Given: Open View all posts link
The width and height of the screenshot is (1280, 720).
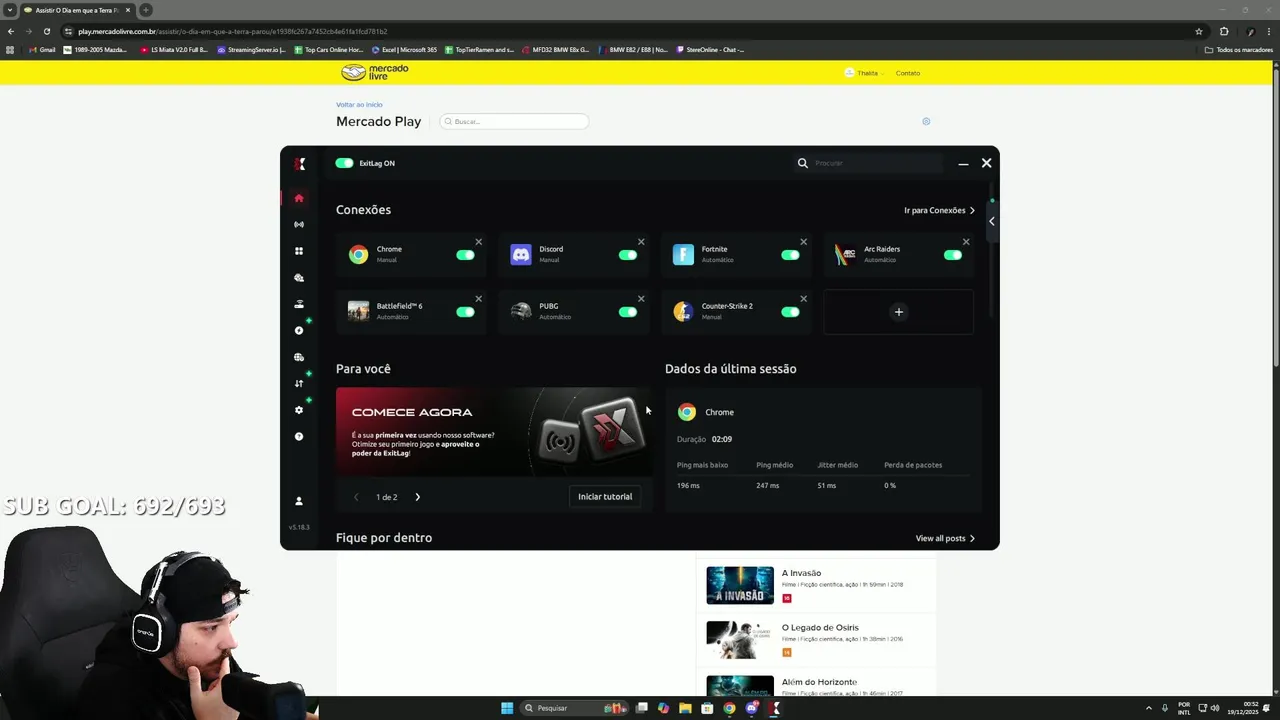Looking at the screenshot, I should pyautogui.click(x=945, y=538).
